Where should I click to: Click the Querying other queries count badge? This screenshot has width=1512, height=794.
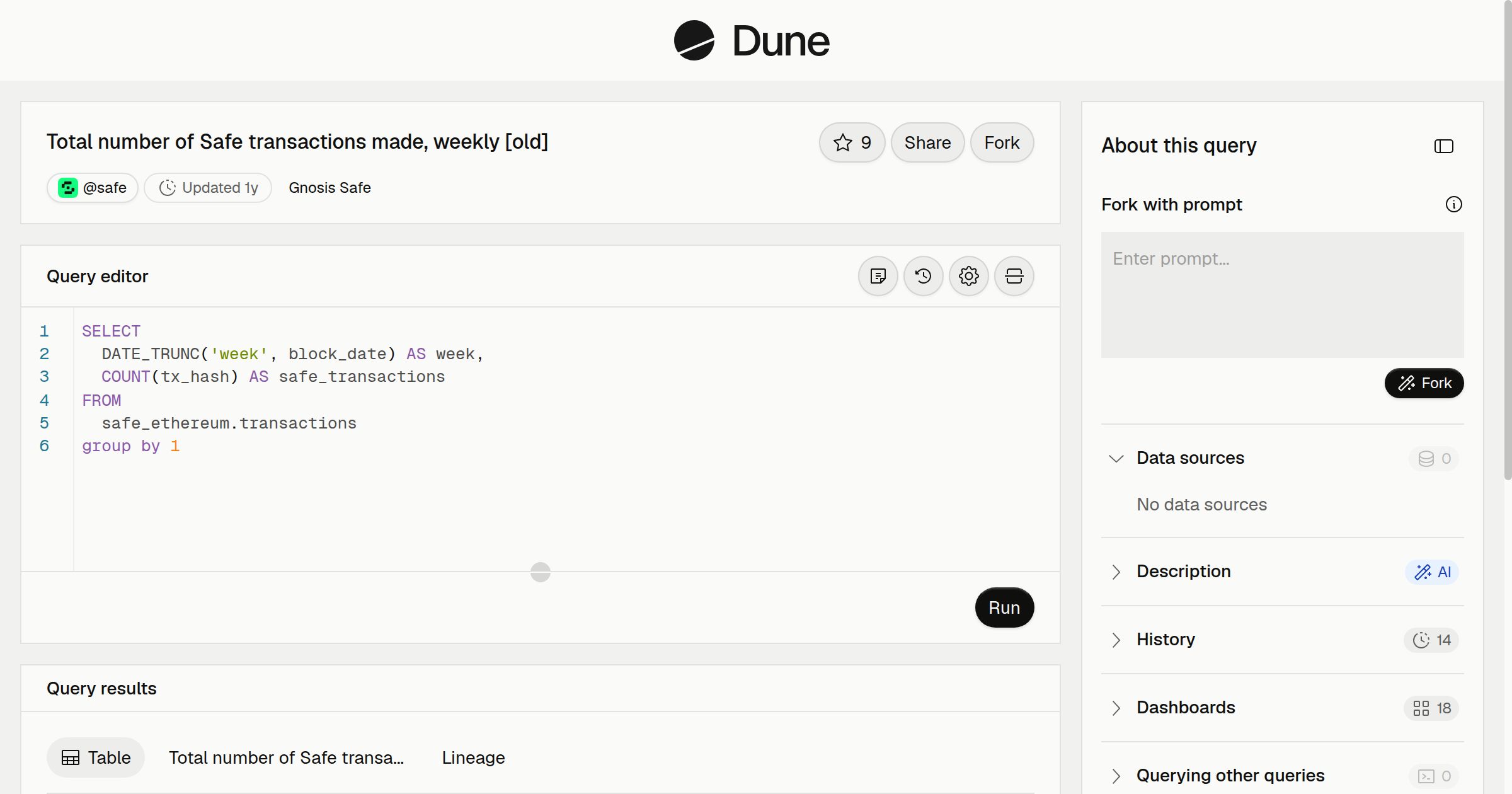tap(1434, 776)
